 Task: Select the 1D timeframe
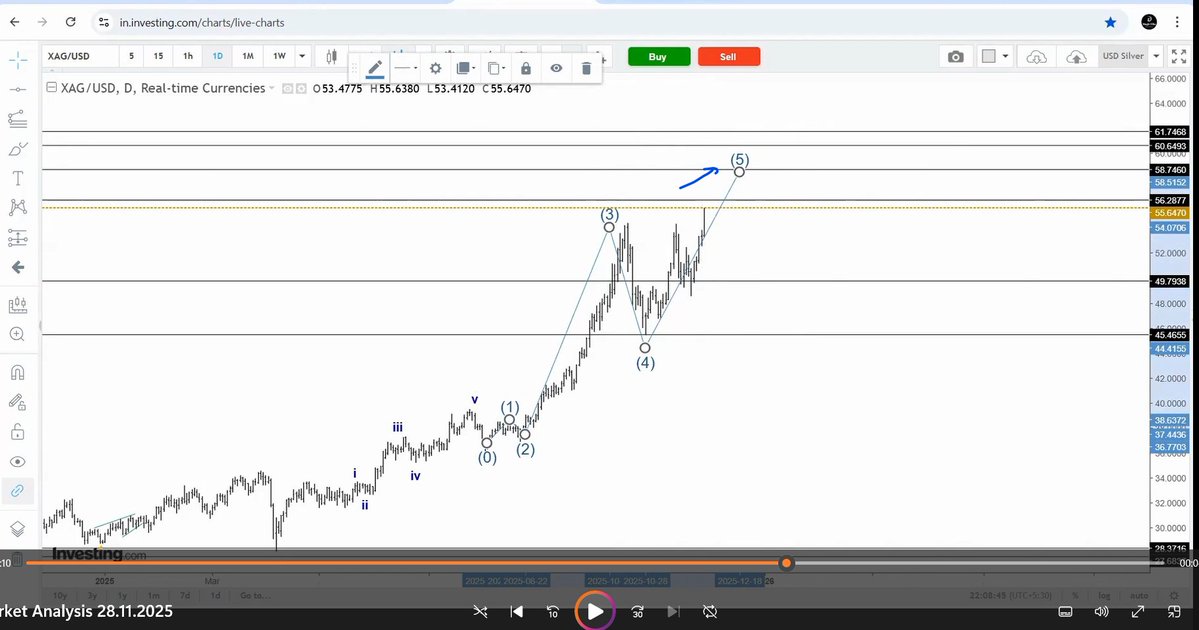pyautogui.click(x=217, y=56)
